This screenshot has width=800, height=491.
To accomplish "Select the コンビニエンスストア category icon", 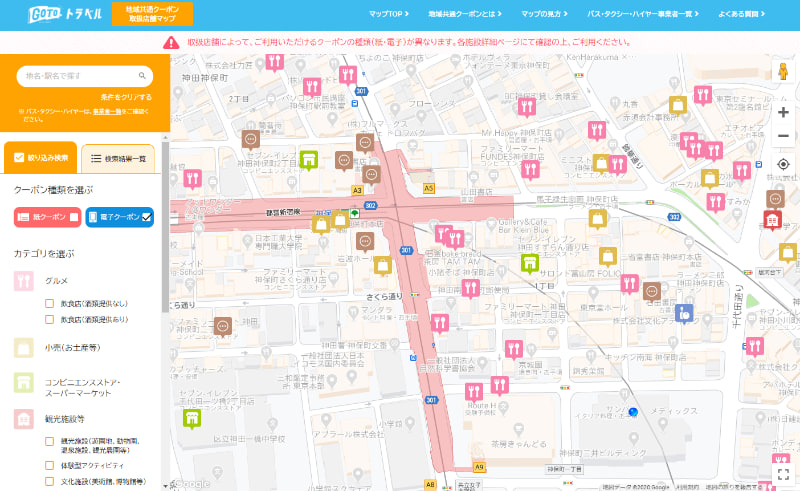I will click(x=24, y=382).
